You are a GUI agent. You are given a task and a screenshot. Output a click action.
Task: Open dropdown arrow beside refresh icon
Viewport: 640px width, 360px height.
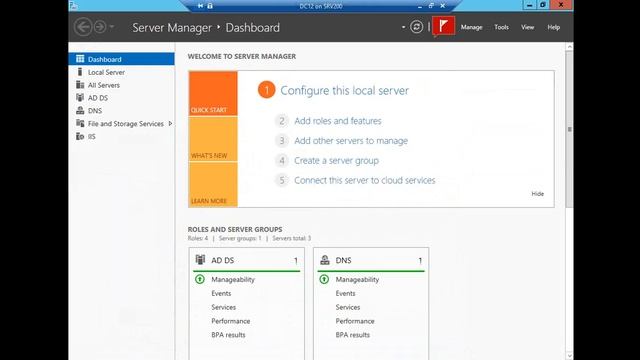point(403,27)
